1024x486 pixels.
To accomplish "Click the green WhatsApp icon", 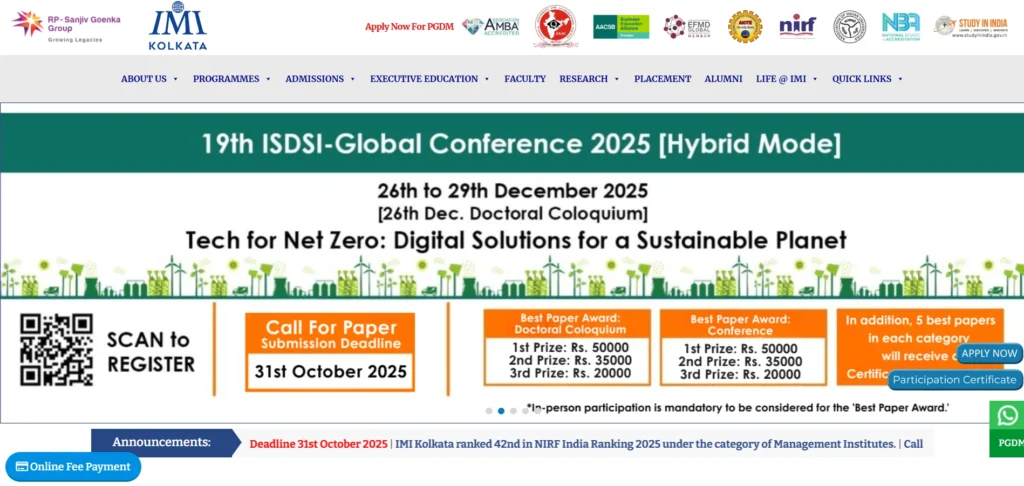I will point(1007,416).
